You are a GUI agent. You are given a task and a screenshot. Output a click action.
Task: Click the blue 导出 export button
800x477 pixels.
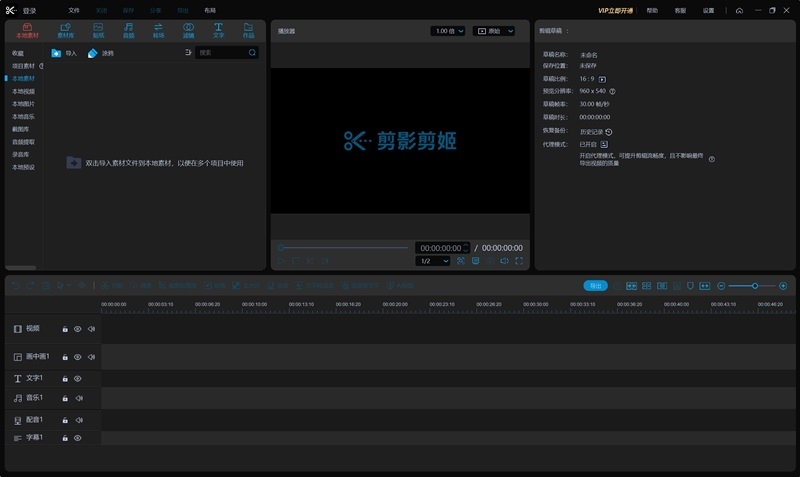[595, 286]
